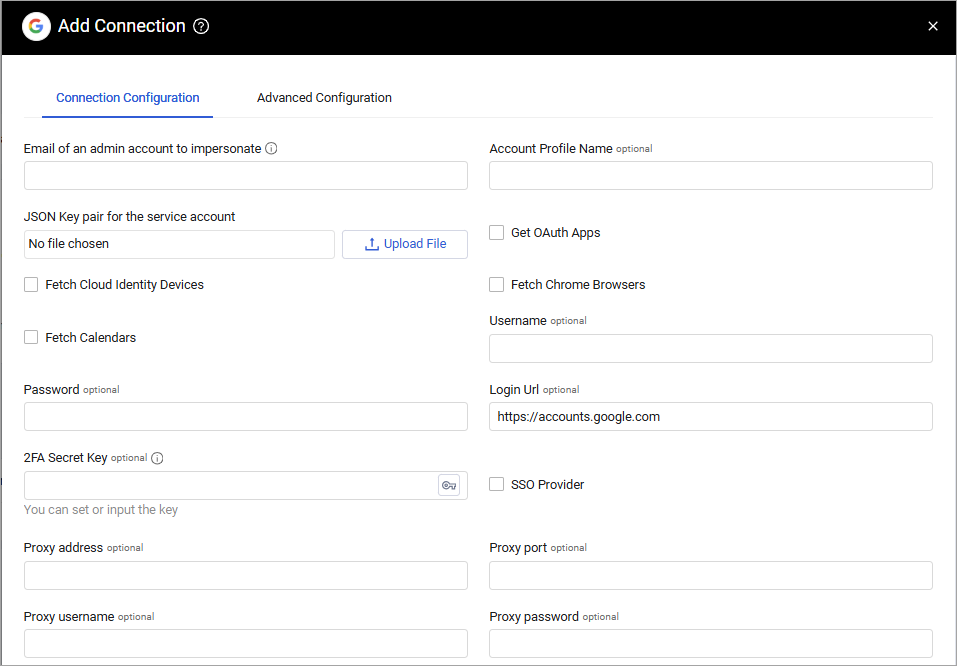The image size is (957, 666).
Task: Switch to the Advanced Configuration tab
Action: point(324,98)
